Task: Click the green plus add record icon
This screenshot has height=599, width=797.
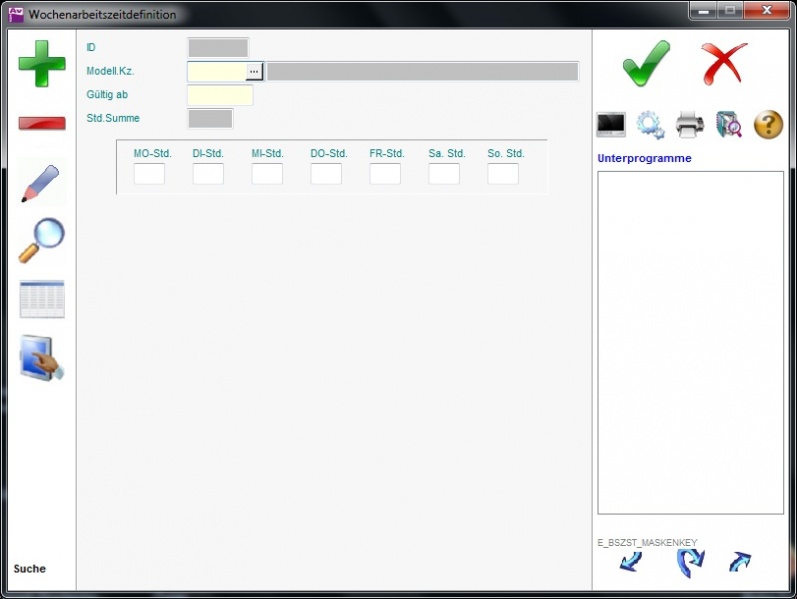Action: 42,64
